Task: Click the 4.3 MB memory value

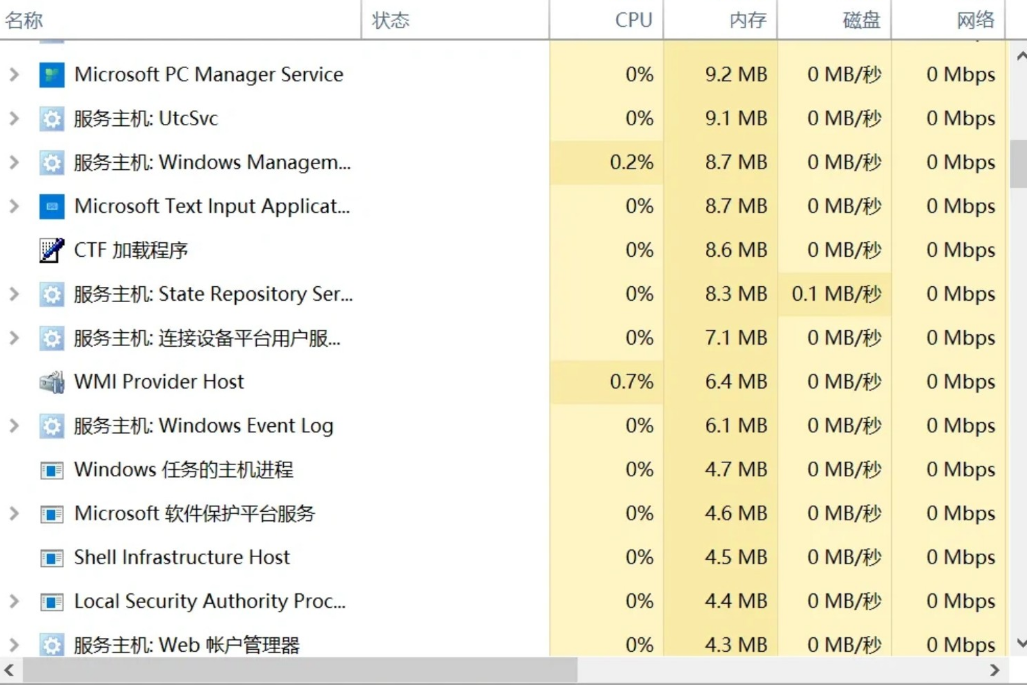Action: pyautogui.click(x=736, y=645)
